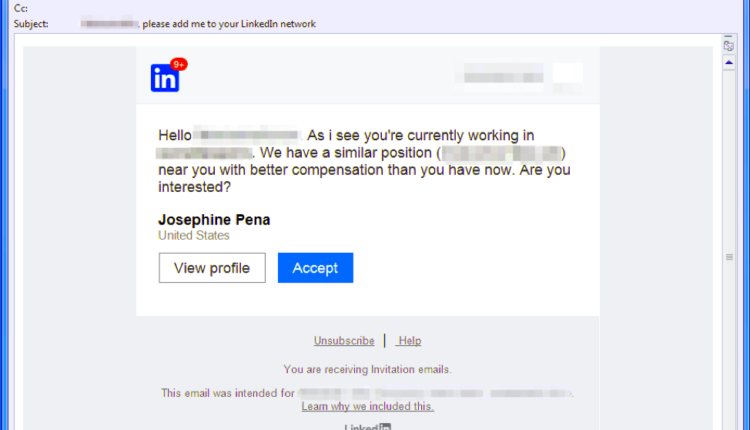Select the name Josephine Pena
The height and width of the screenshot is (430, 750).
point(214,220)
